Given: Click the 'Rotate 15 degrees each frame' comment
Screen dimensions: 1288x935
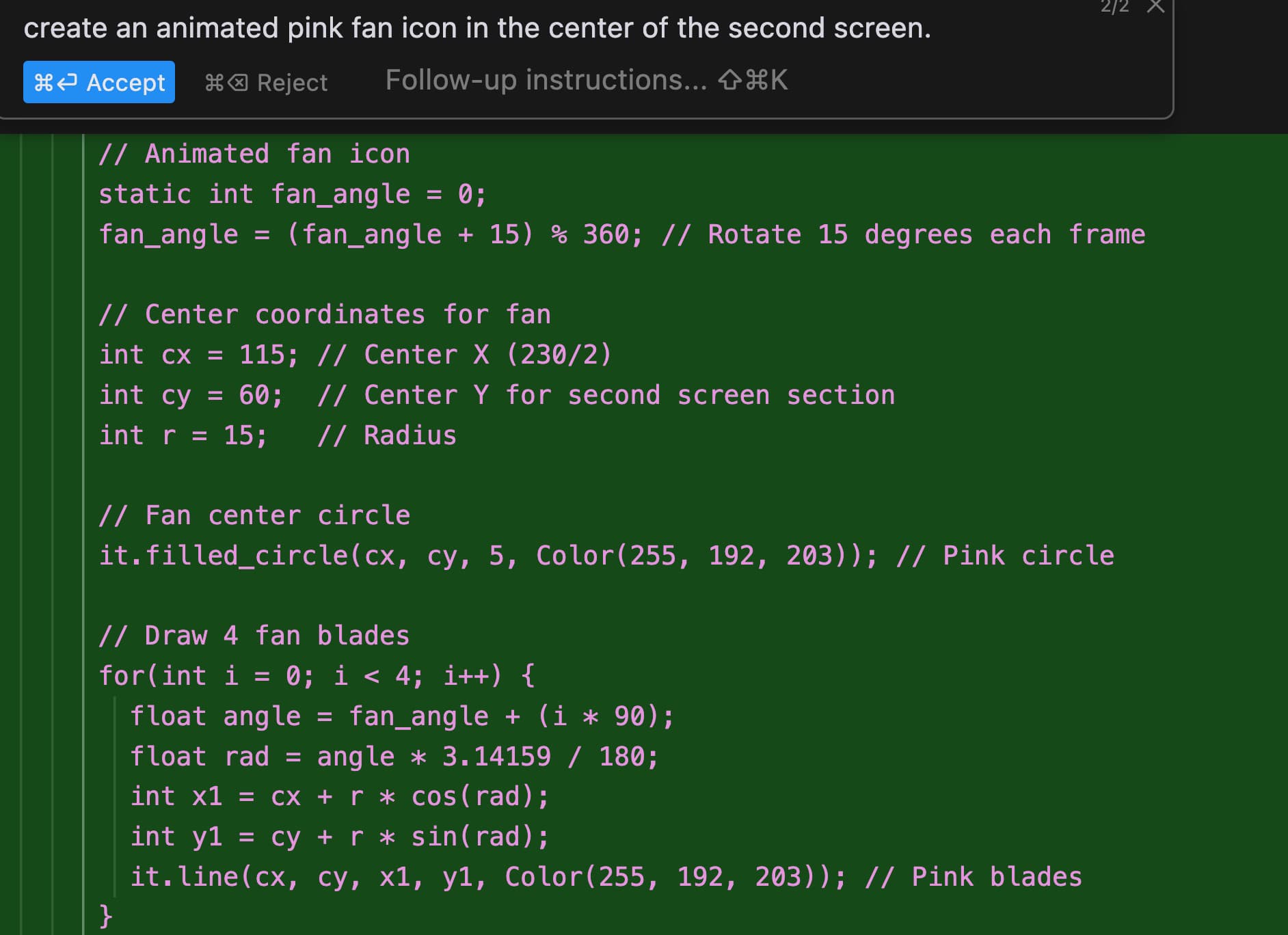Looking at the screenshot, I should point(926,234).
